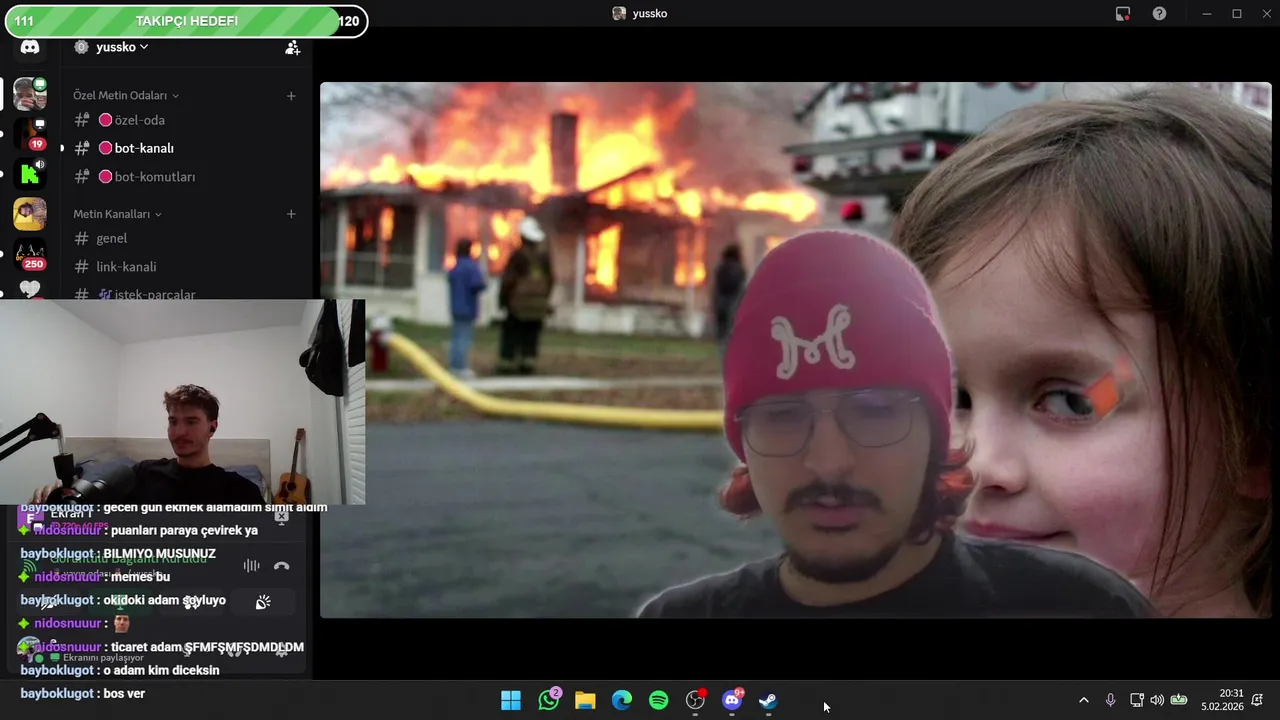Click chat message 'BILMIYO MUSUNUZ'
Screen dimensions: 1280x720
coord(159,554)
